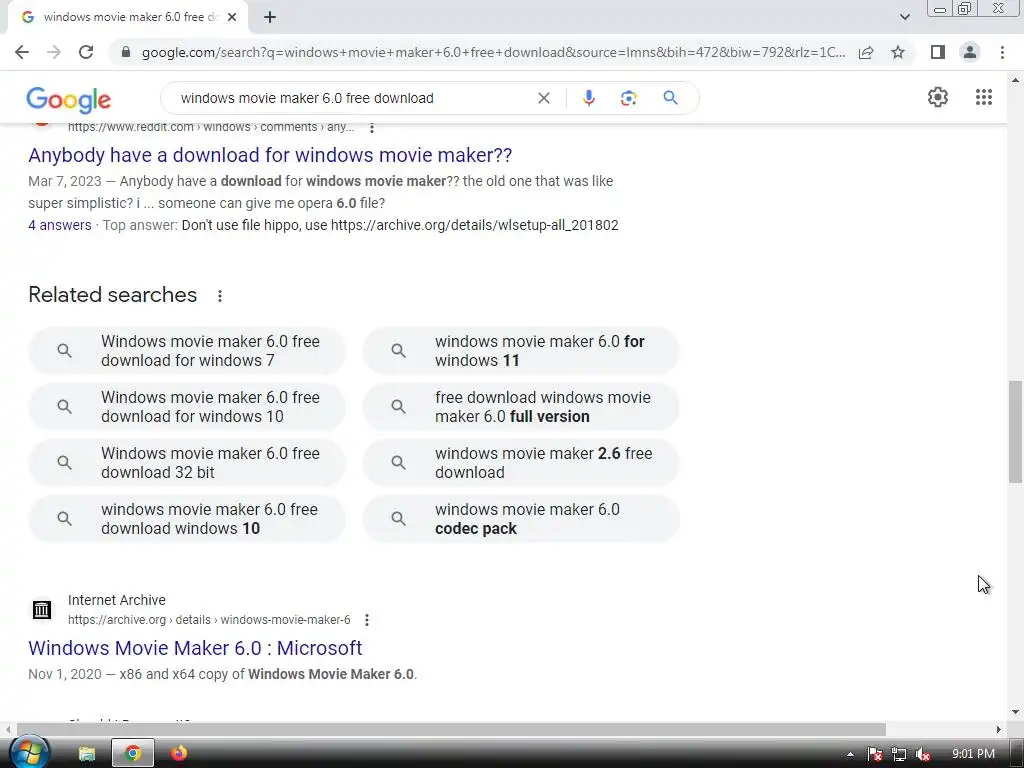Image resolution: width=1024 pixels, height=768 pixels.
Task: Click the browser forward arrow
Action: (x=54, y=52)
